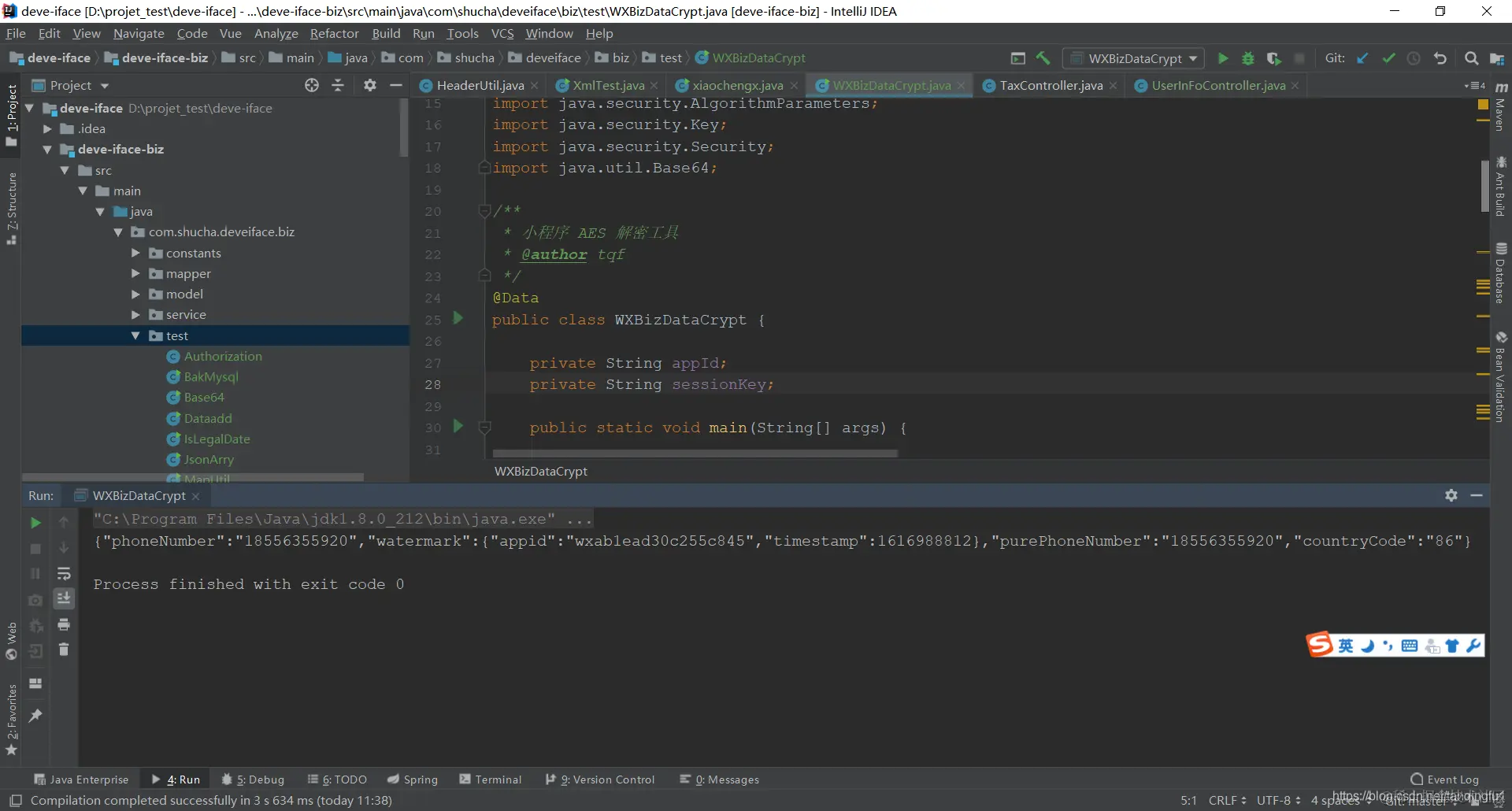
Task: Open Project panel settings gear
Action: click(370, 85)
